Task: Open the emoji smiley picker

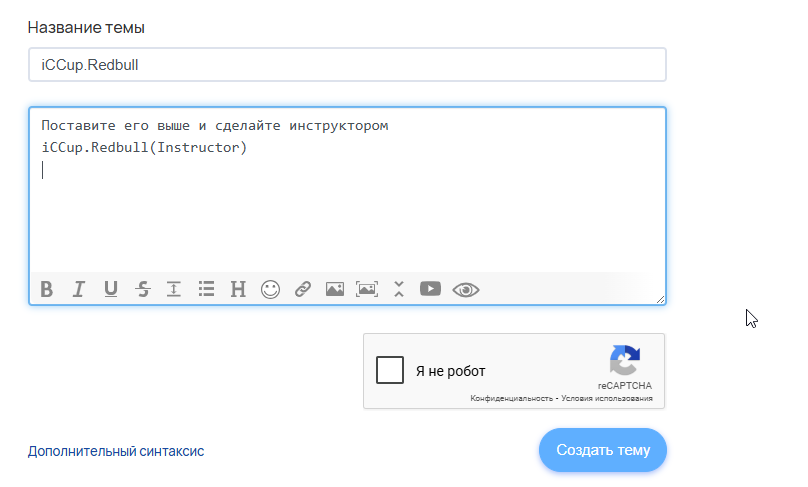Action: pyautogui.click(x=270, y=289)
